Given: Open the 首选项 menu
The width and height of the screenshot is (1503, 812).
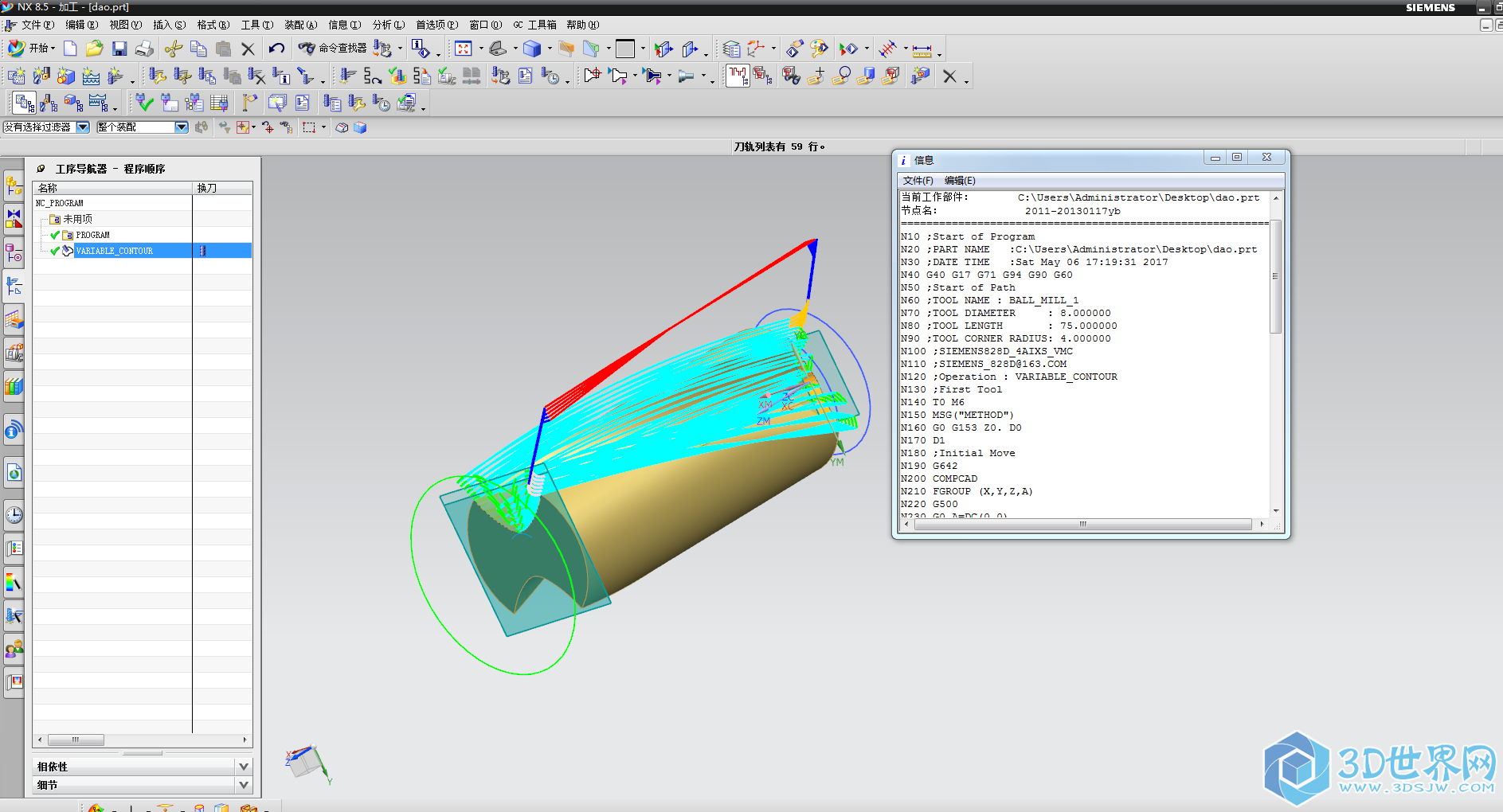Looking at the screenshot, I should pyautogui.click(x=436, y=25).
